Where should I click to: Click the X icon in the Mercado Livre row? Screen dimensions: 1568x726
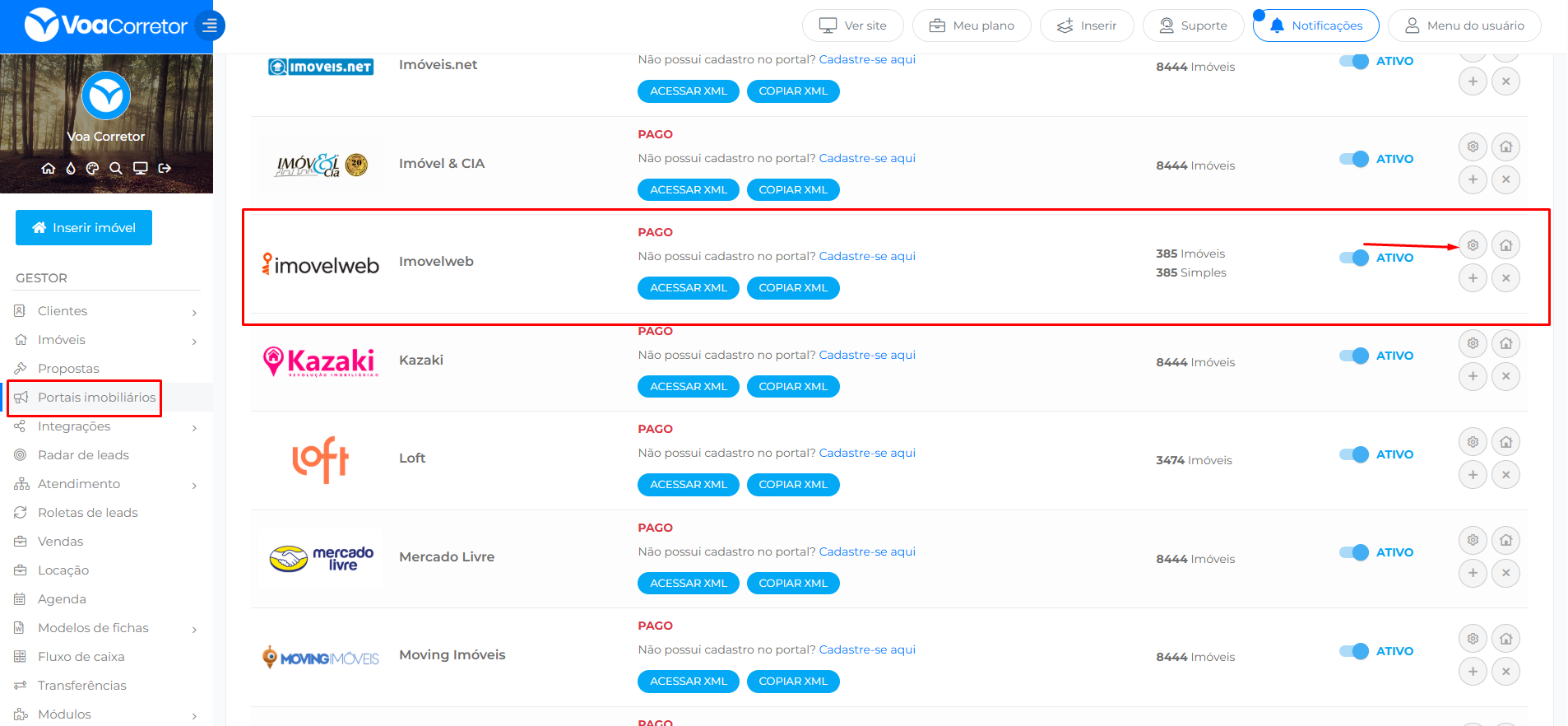pos(1505,573)
